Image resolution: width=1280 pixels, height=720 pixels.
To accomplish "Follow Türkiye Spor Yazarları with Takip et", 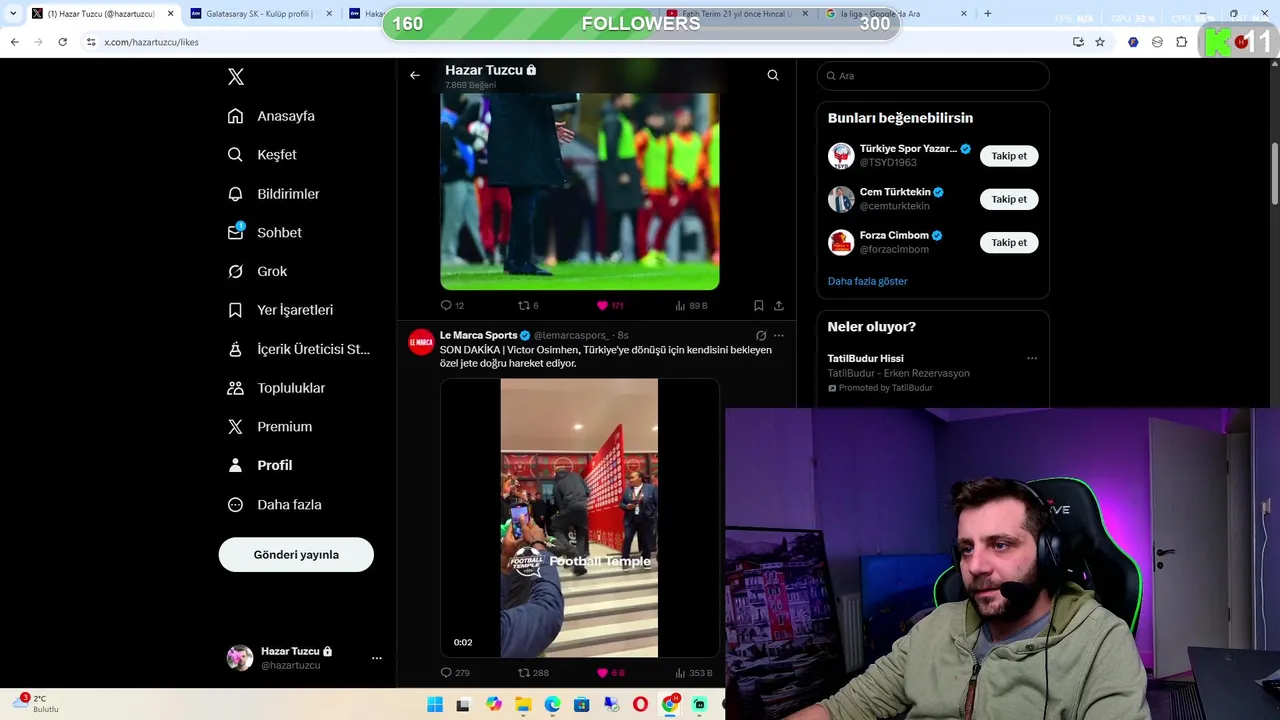I will point(1009,156).
